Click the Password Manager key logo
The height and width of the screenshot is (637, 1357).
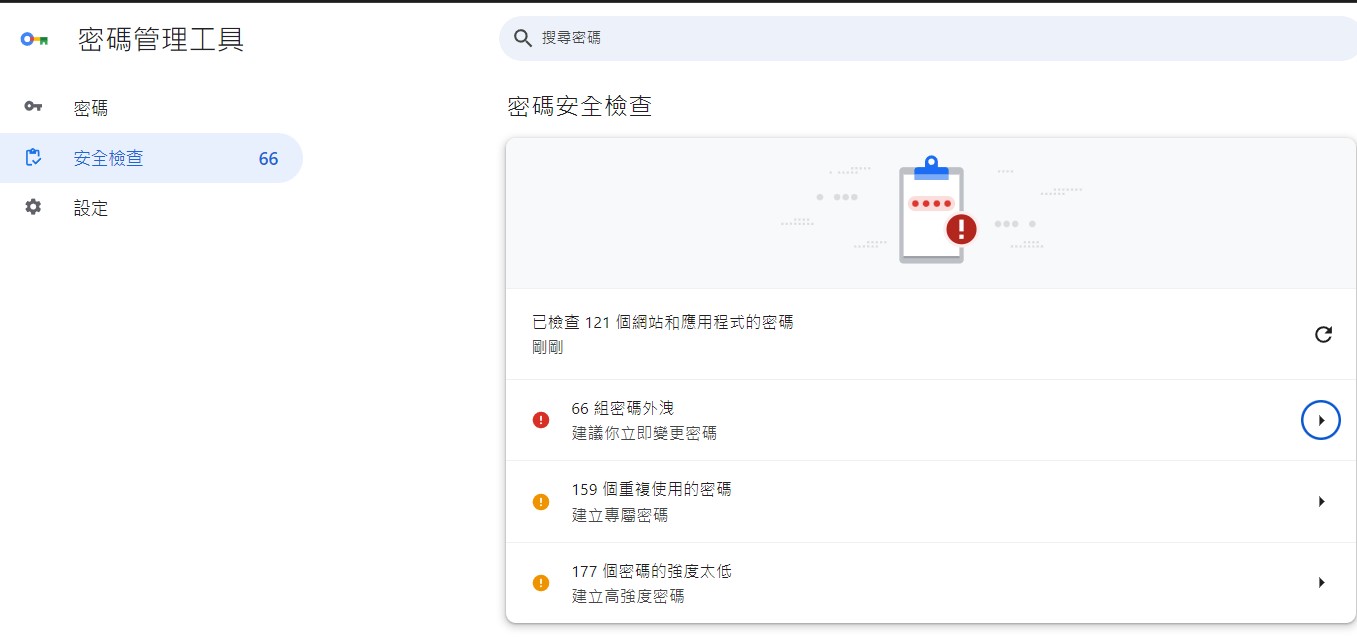pos(34,40)
